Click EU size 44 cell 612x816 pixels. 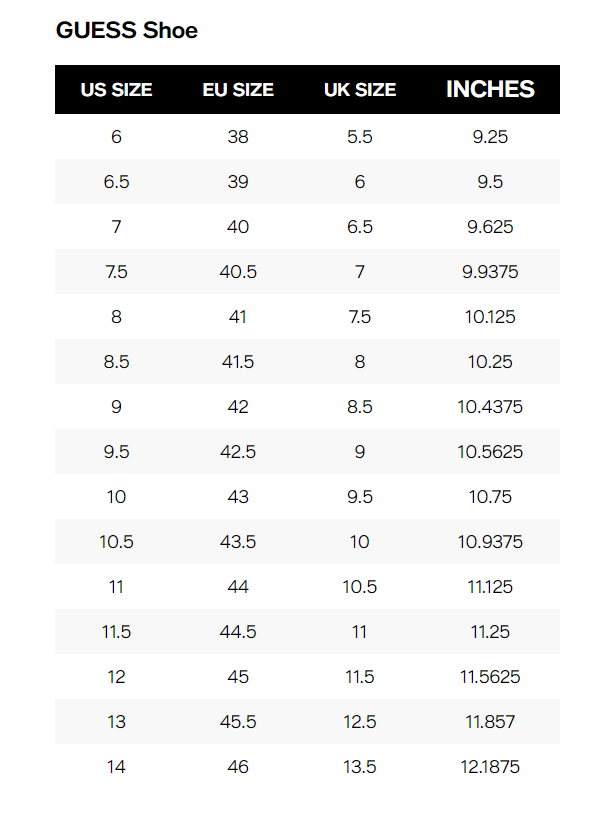(x=238, y=587)
